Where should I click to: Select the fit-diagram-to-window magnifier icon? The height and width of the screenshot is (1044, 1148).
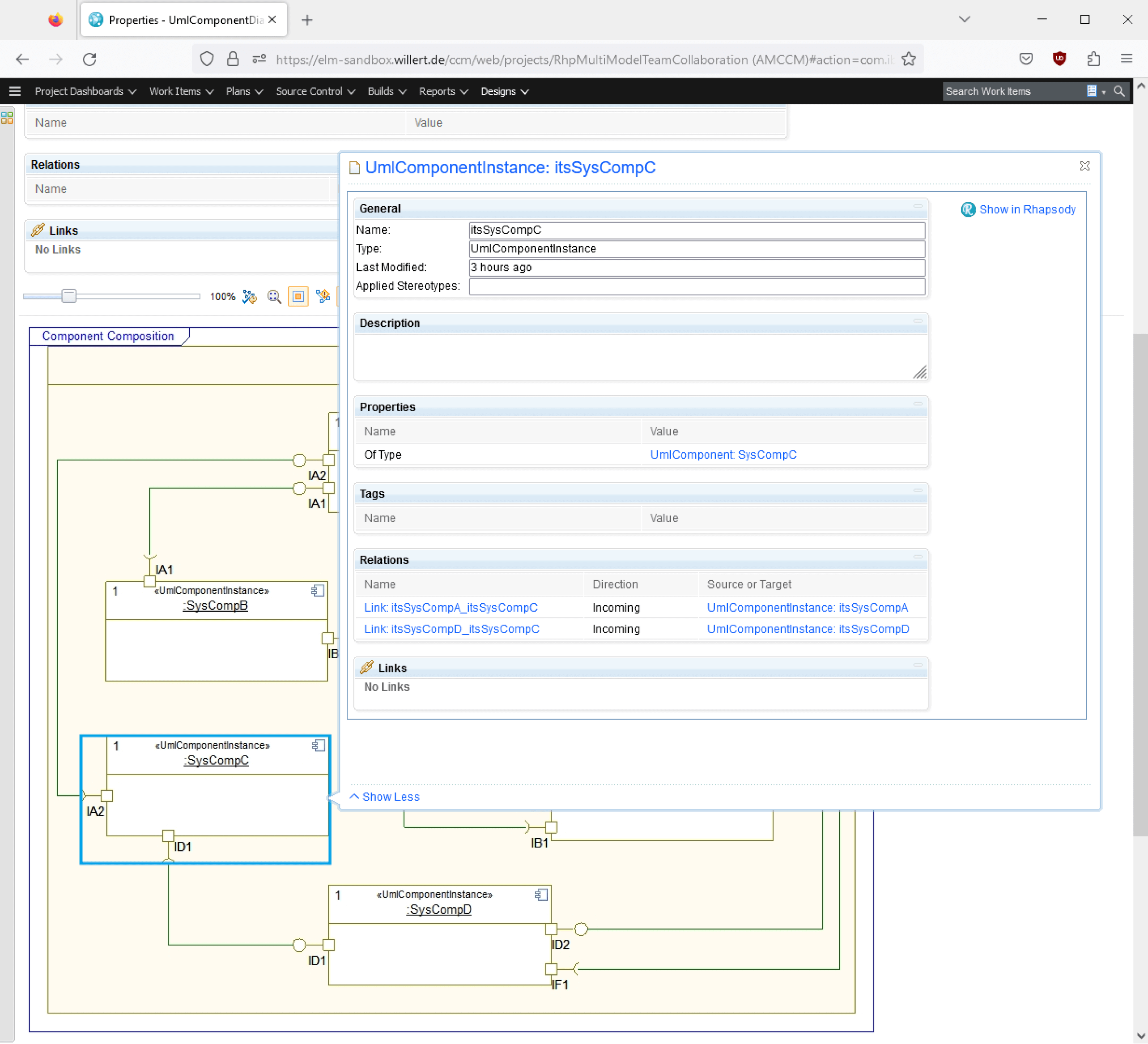click(274, 296)
